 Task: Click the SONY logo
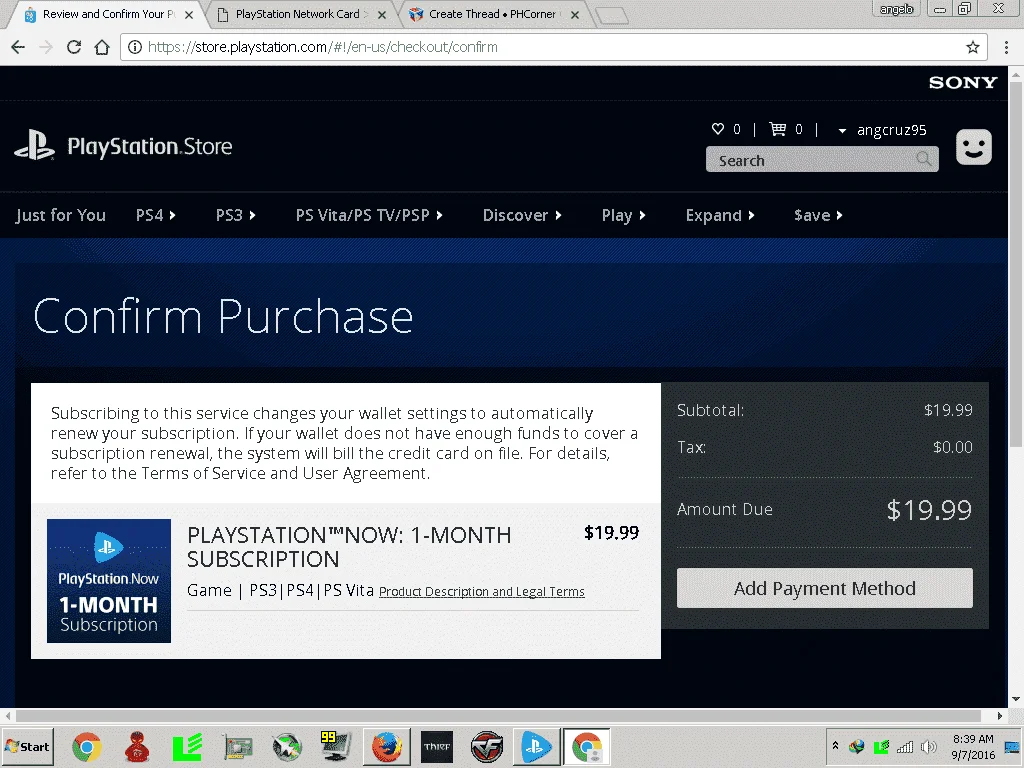(x=963, y=82)
